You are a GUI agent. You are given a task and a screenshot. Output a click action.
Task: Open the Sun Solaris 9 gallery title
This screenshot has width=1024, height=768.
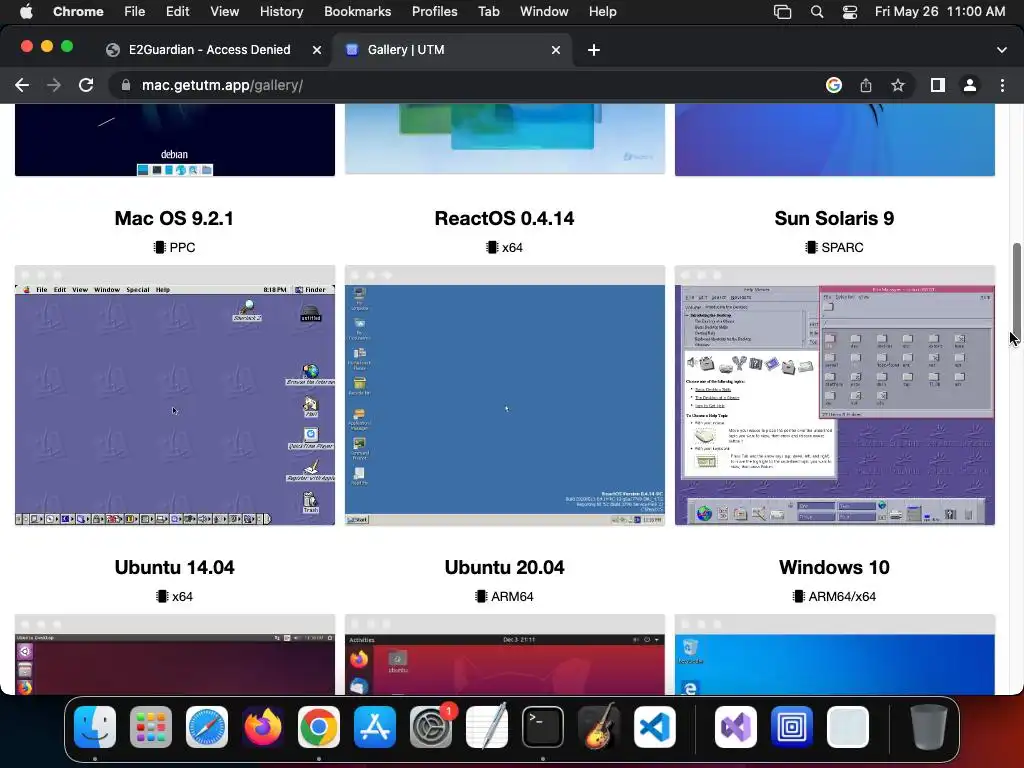834,218
